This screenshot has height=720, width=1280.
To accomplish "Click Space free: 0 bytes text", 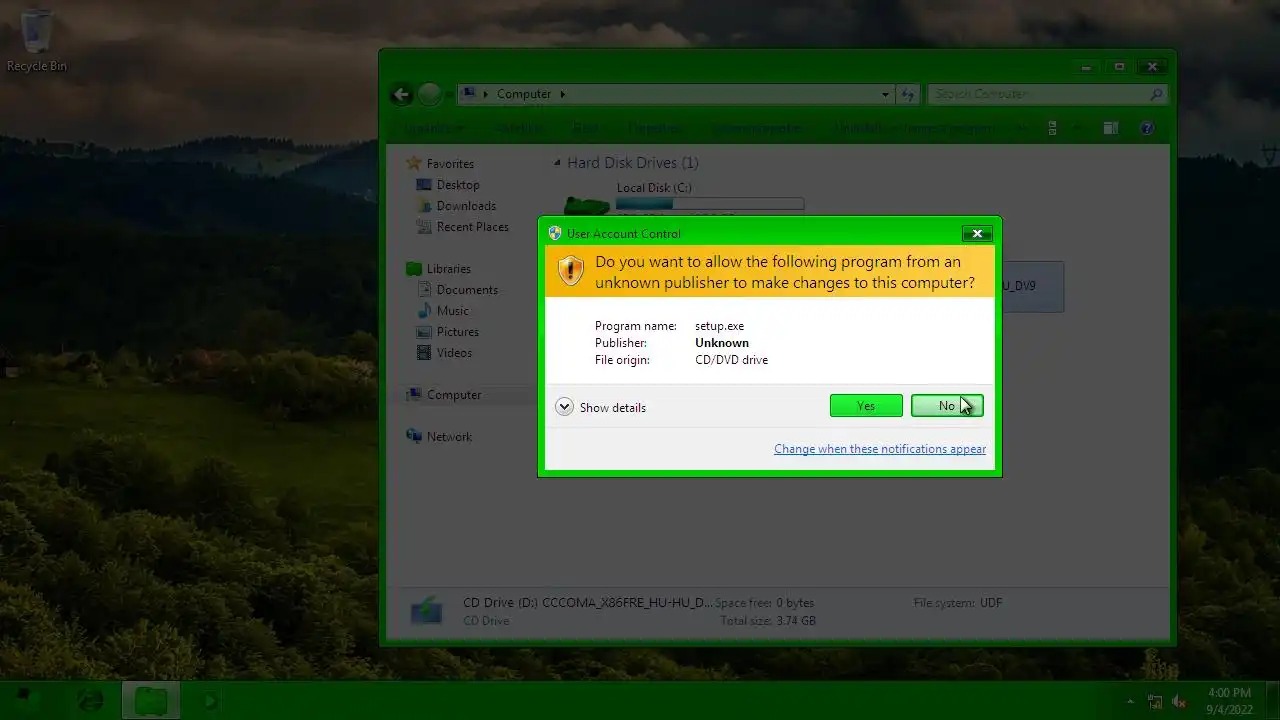I will coord(764,603).
